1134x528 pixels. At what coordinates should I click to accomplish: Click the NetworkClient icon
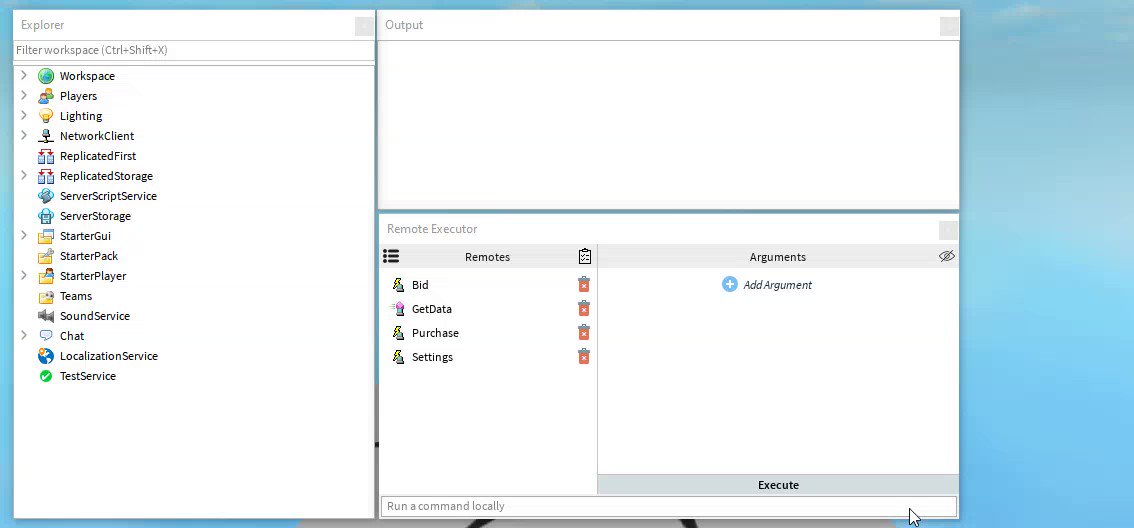click(46, 136)
